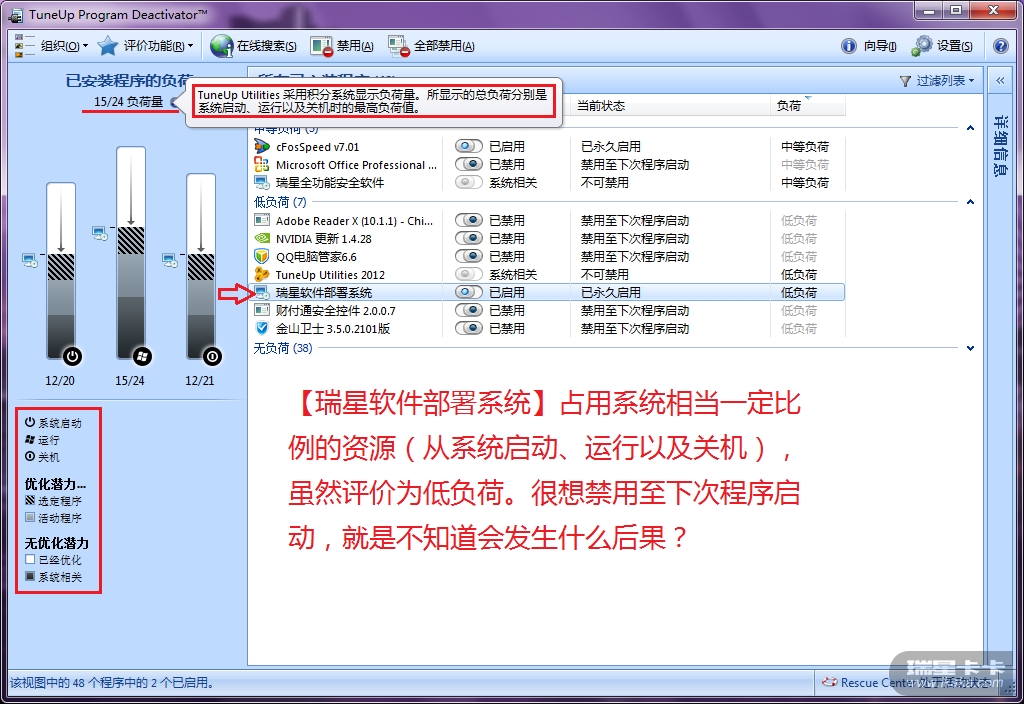The height and width of the screenshot is (704, 1024).
Task: Click the power icon under startup bar
Action: 72,357
